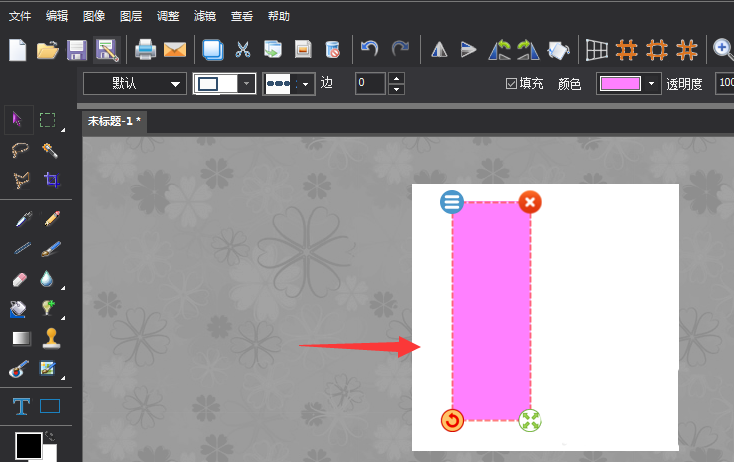
Task: Open the fill color dropdown arrow
Action: [x=651, y=84]
